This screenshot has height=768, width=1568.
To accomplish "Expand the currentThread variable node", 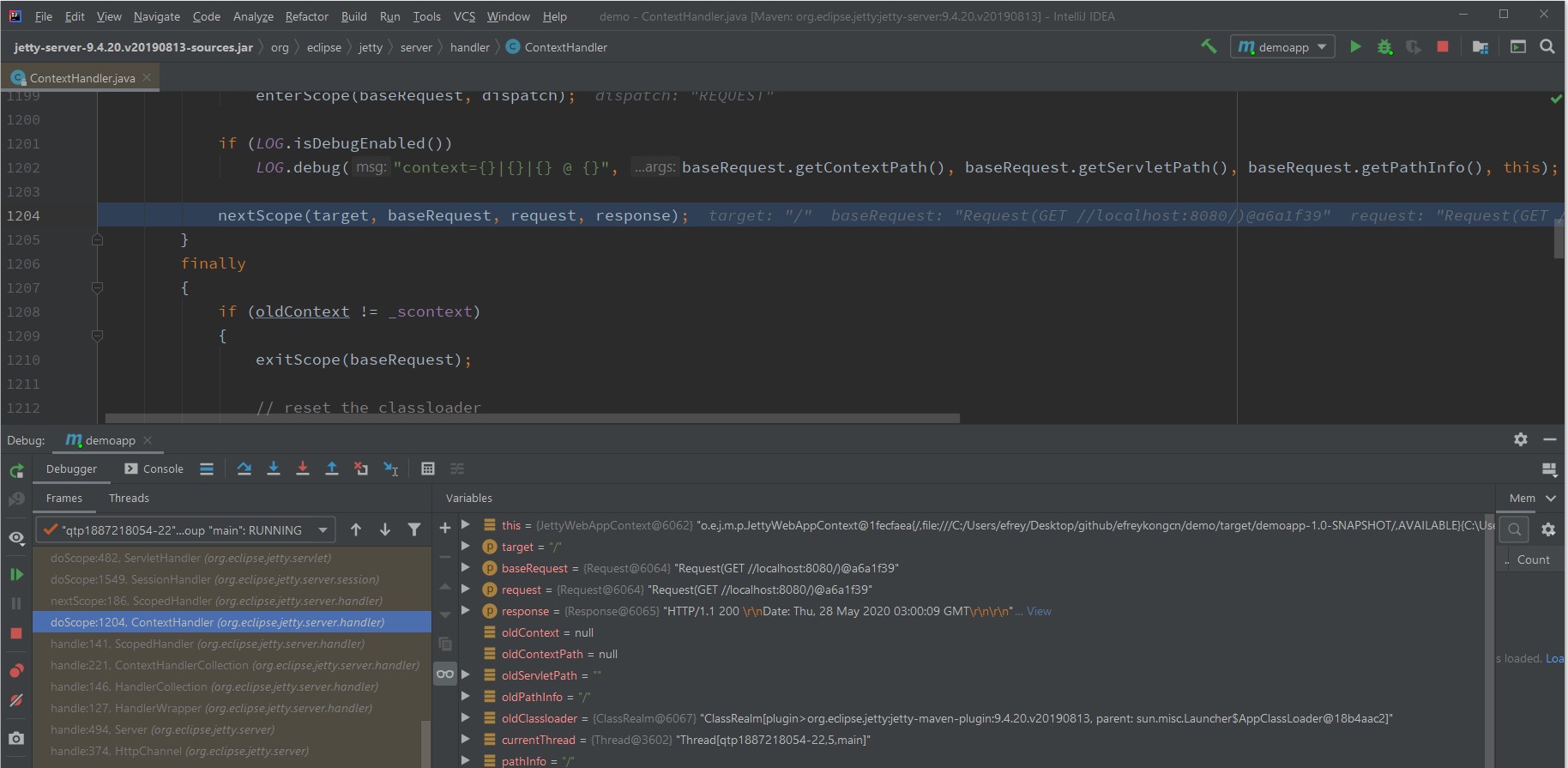I will point(466,739).
